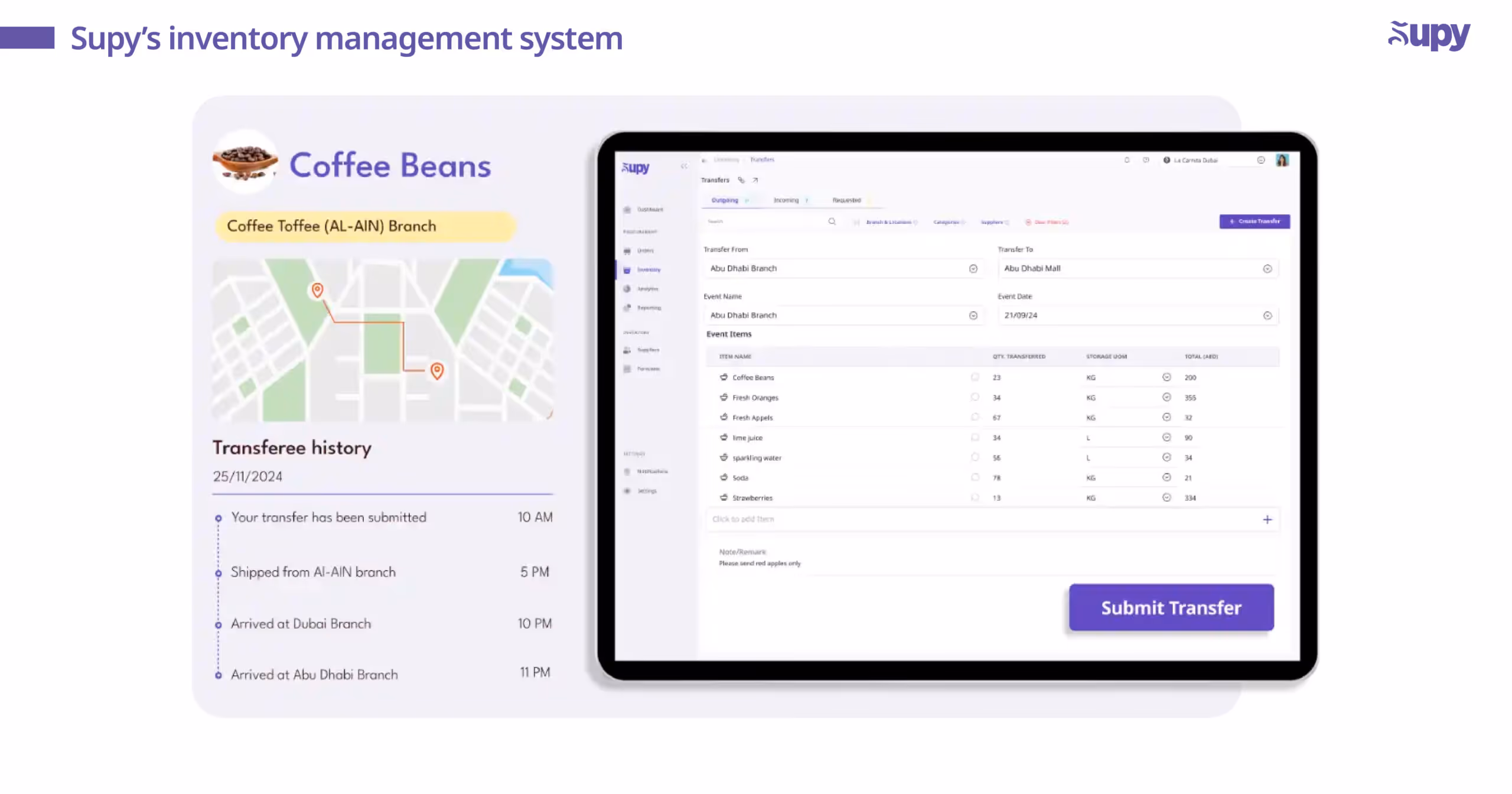Open the Requested transfers tab
Image resolution: width=1512 pixels, height=794 pixels.
[x=846, y=200]
